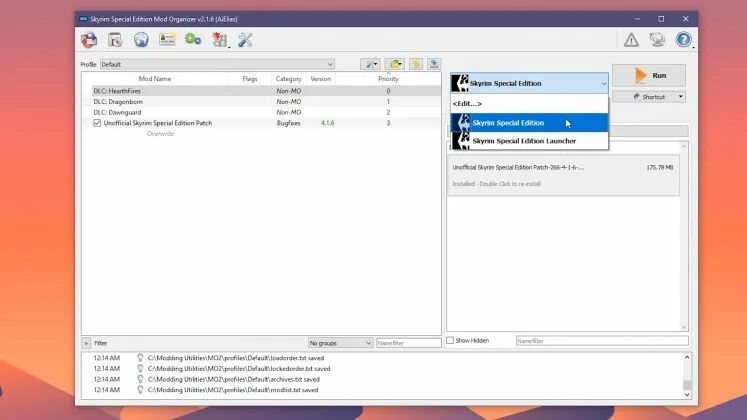The width and height of the screenshot is (747, 420).
Task: Open the Help question mark icon
Action: pyautogui.click(x=684, y=40)
